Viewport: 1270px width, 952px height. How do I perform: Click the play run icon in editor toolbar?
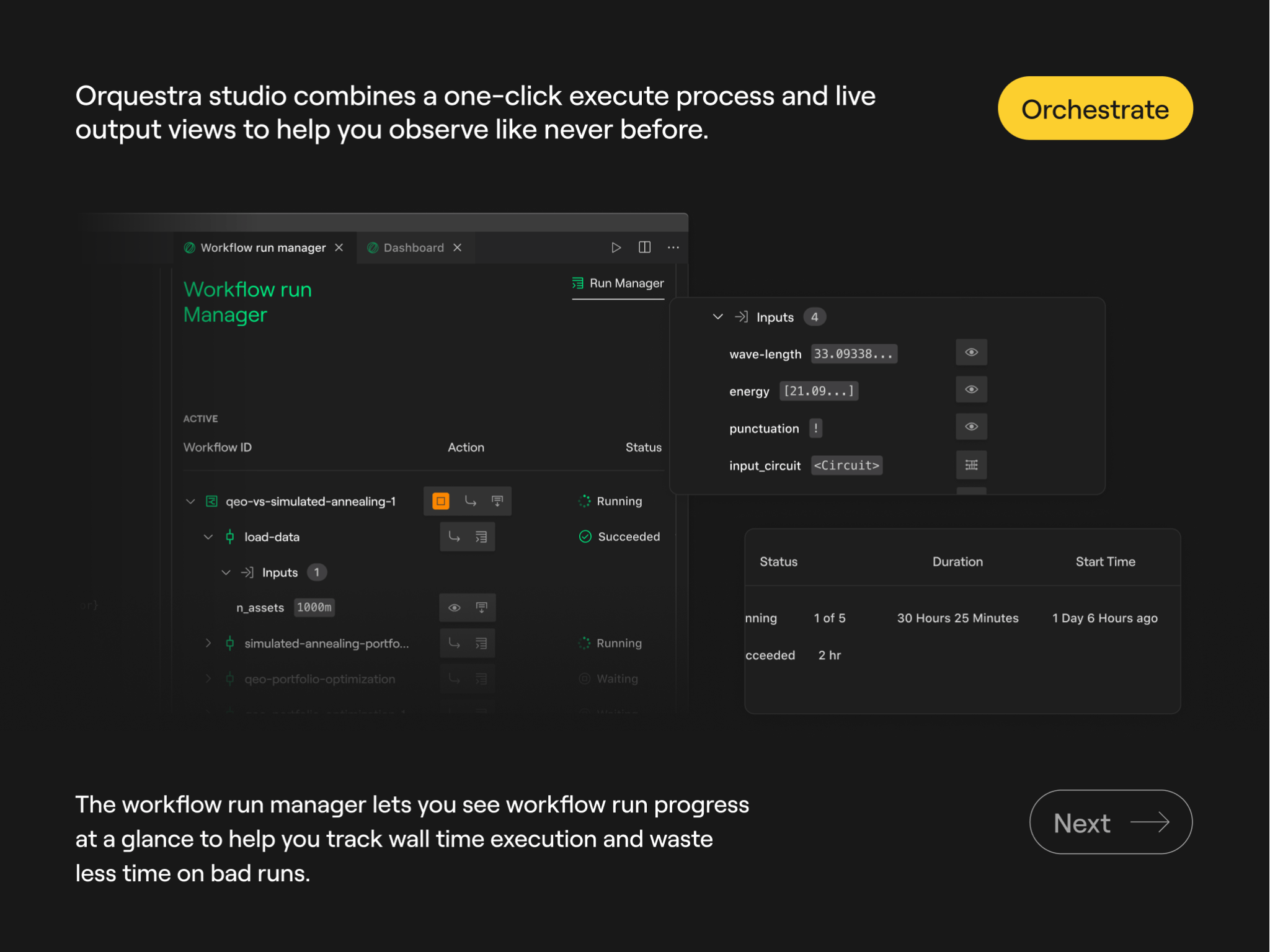point(616,247)
